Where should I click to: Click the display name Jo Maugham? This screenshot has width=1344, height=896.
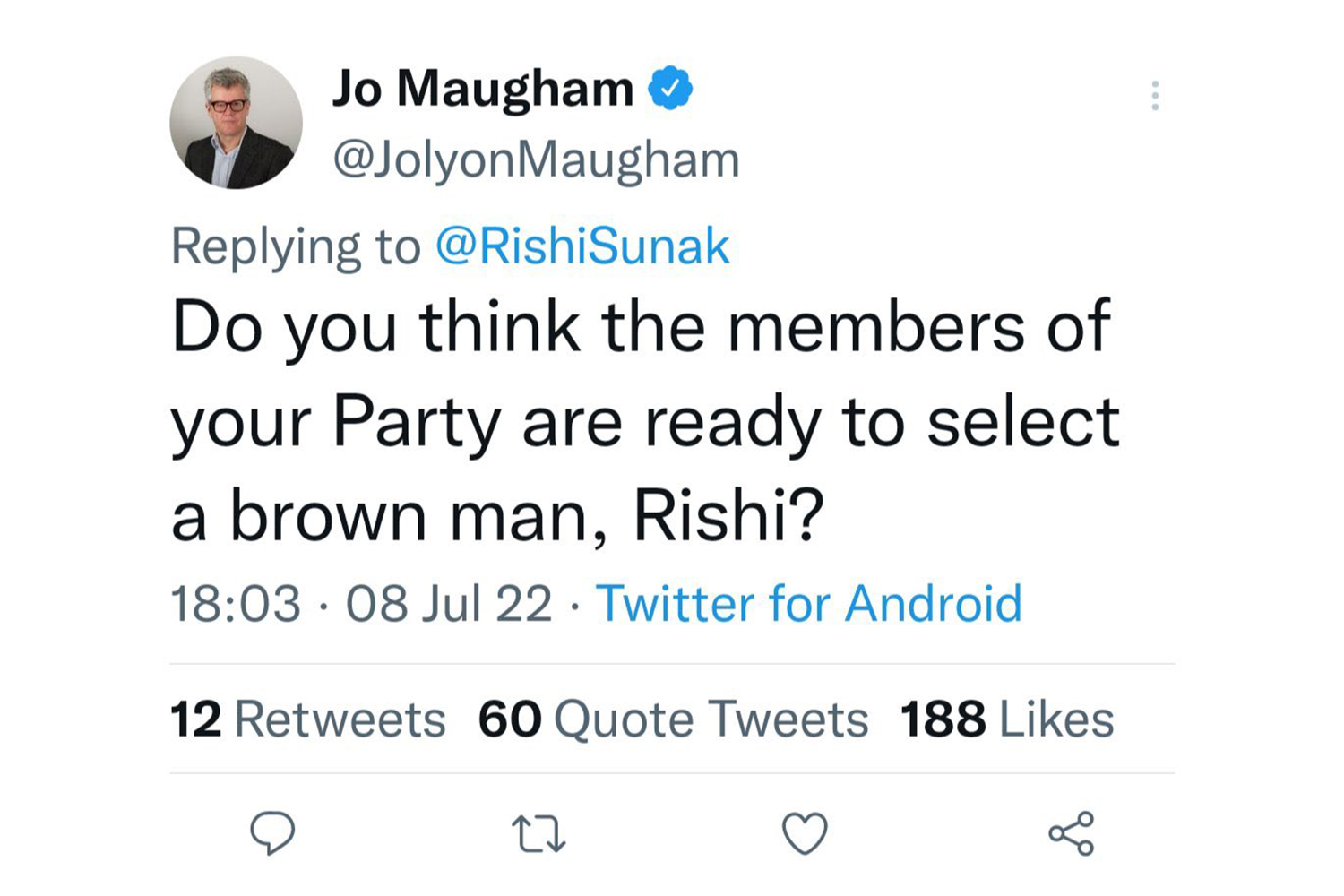tap(483, 89)
